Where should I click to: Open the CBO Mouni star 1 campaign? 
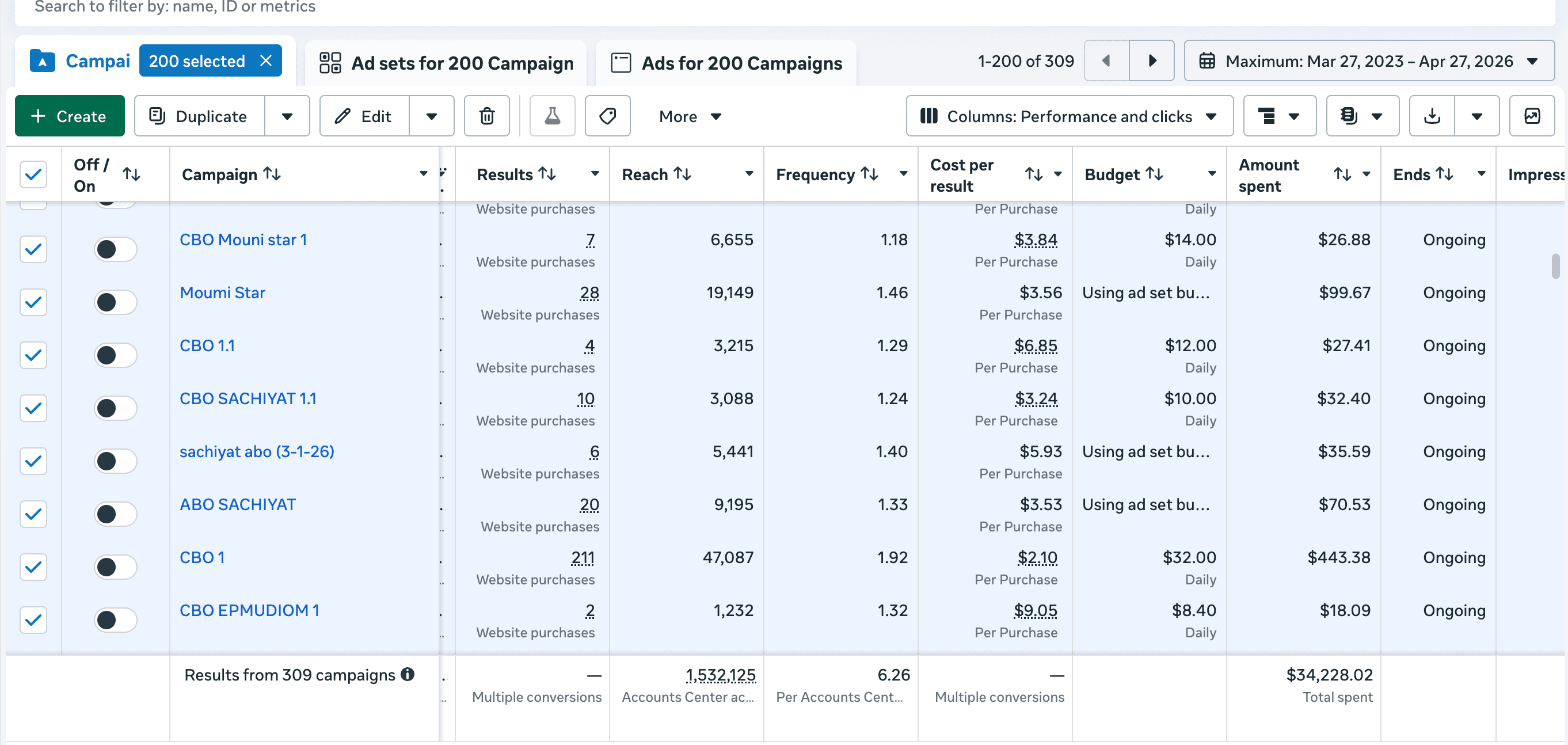(243, 239)
